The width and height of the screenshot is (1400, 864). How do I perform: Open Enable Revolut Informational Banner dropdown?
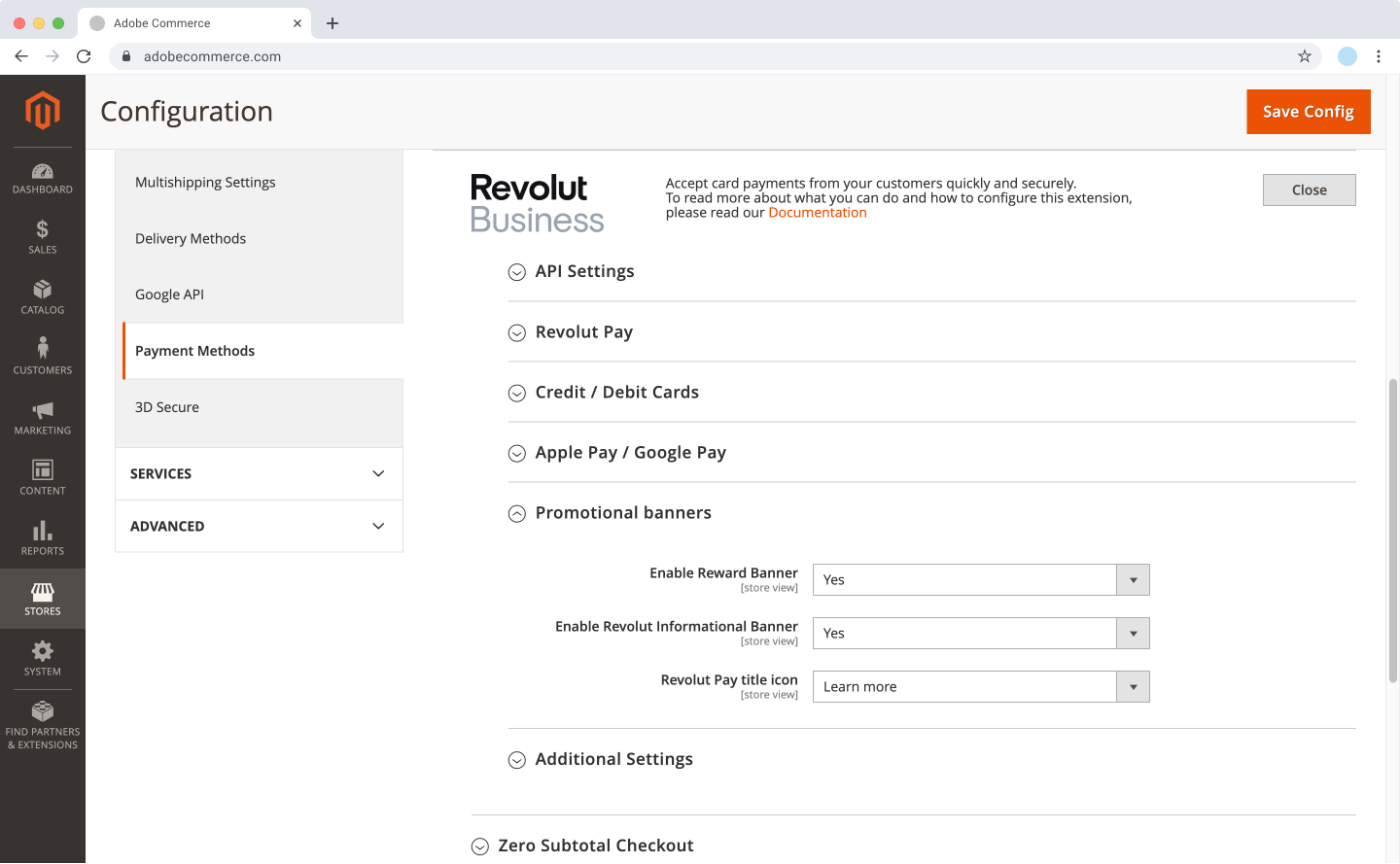click(981, 634)
